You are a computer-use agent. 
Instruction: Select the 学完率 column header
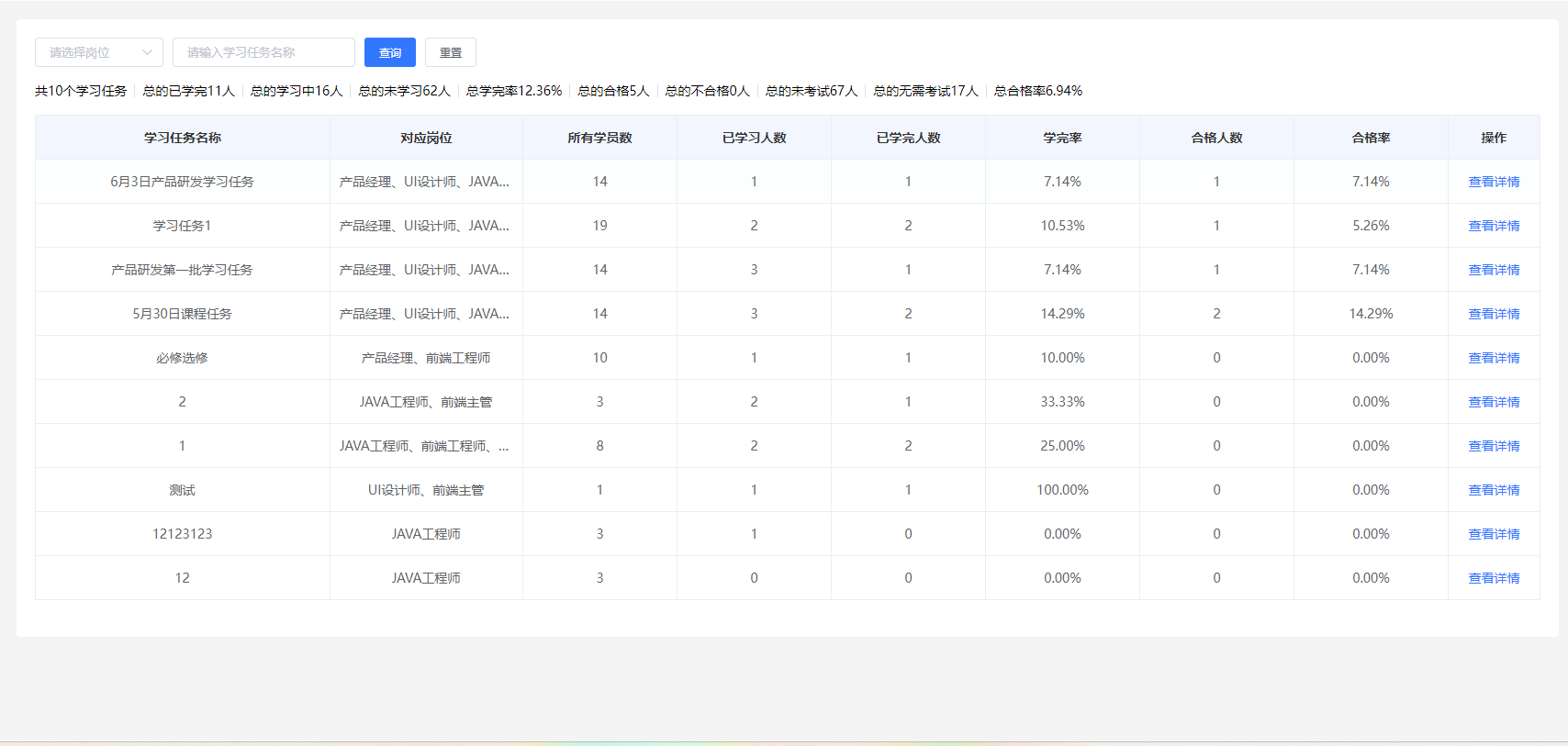pyautogui.click(x=1062, y=138)
